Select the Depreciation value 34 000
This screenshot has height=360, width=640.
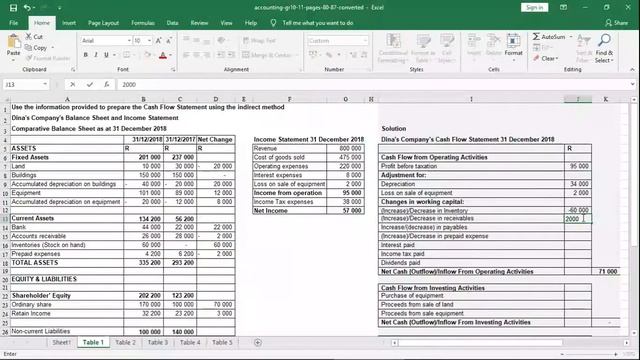[x=578, y=184]
